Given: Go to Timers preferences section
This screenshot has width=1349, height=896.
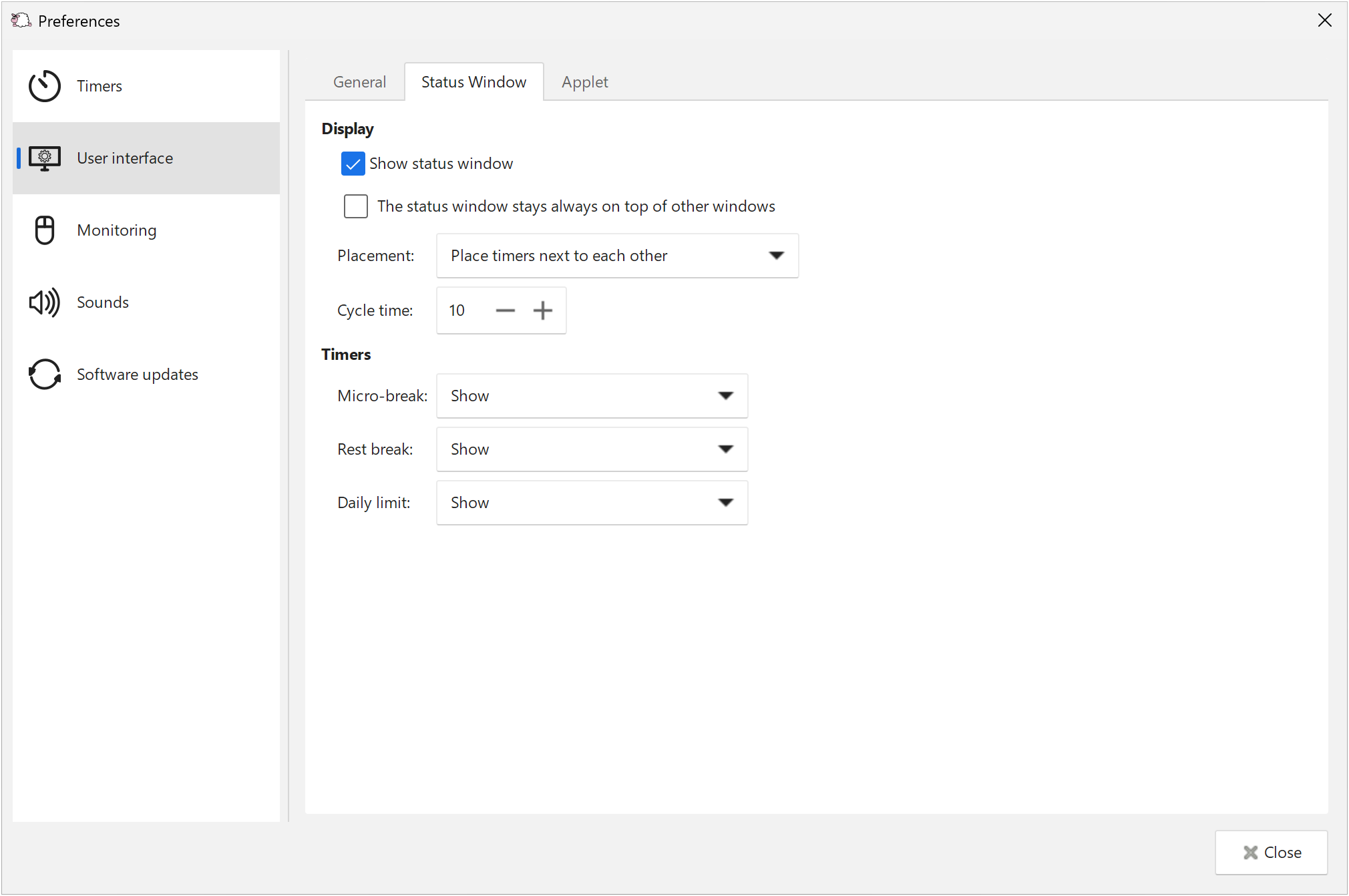Looking at the screenshot, I should 100,86.
